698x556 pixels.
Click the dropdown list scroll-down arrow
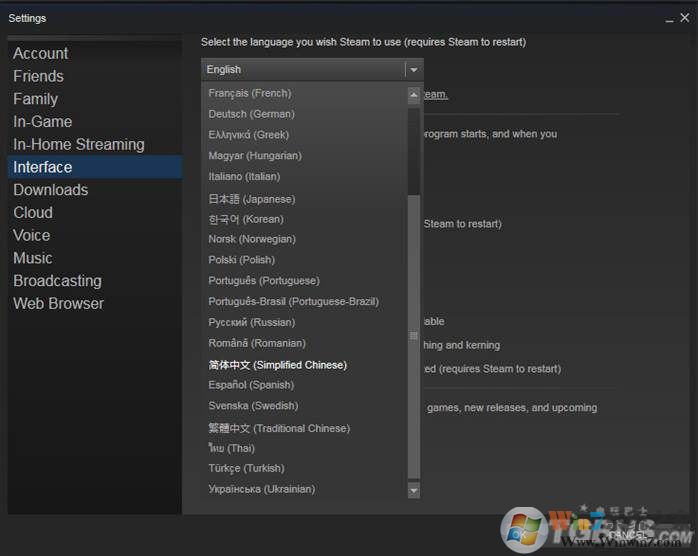coord(414,490)
